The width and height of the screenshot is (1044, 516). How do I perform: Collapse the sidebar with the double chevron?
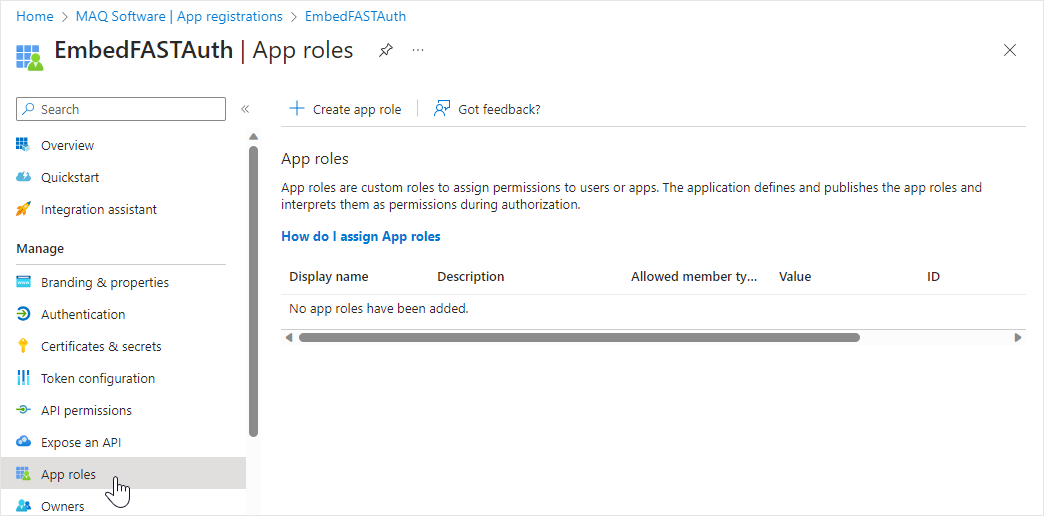point(245,109)
